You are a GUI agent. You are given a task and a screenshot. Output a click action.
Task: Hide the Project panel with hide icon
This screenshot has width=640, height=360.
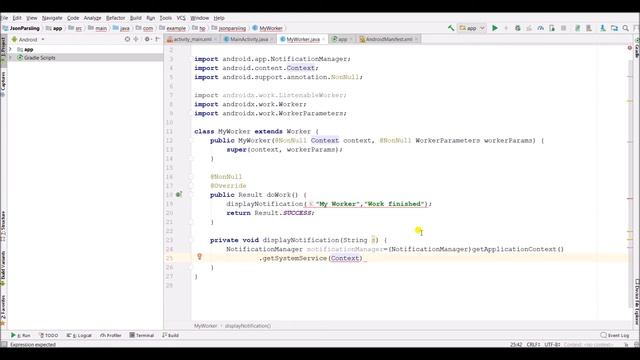(157, 39)
